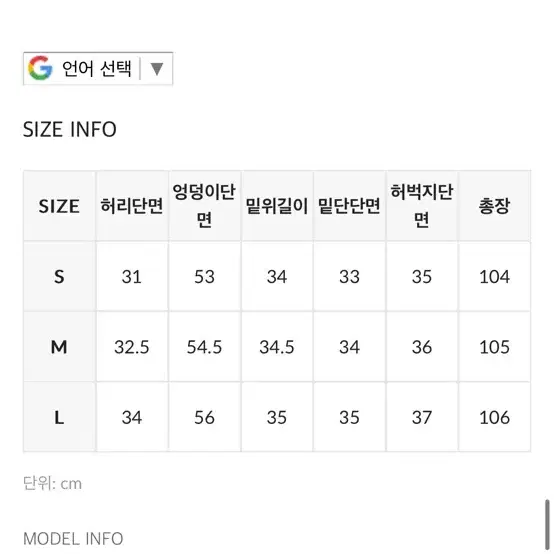
Task: Click the 허벅지단면 column header
Action: (x=422, y=206)
